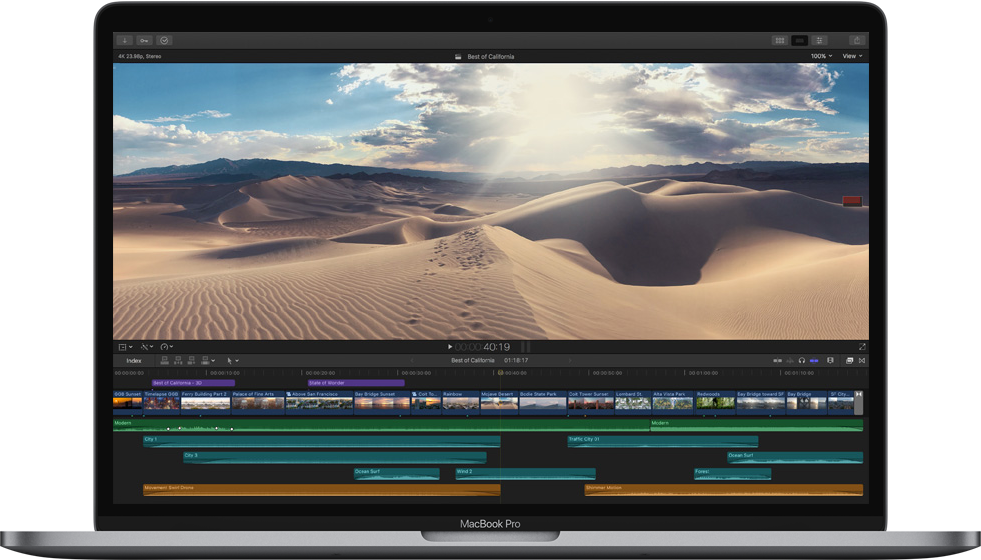
Task: Show the browser grid layout icon
Action: point(779,41)
